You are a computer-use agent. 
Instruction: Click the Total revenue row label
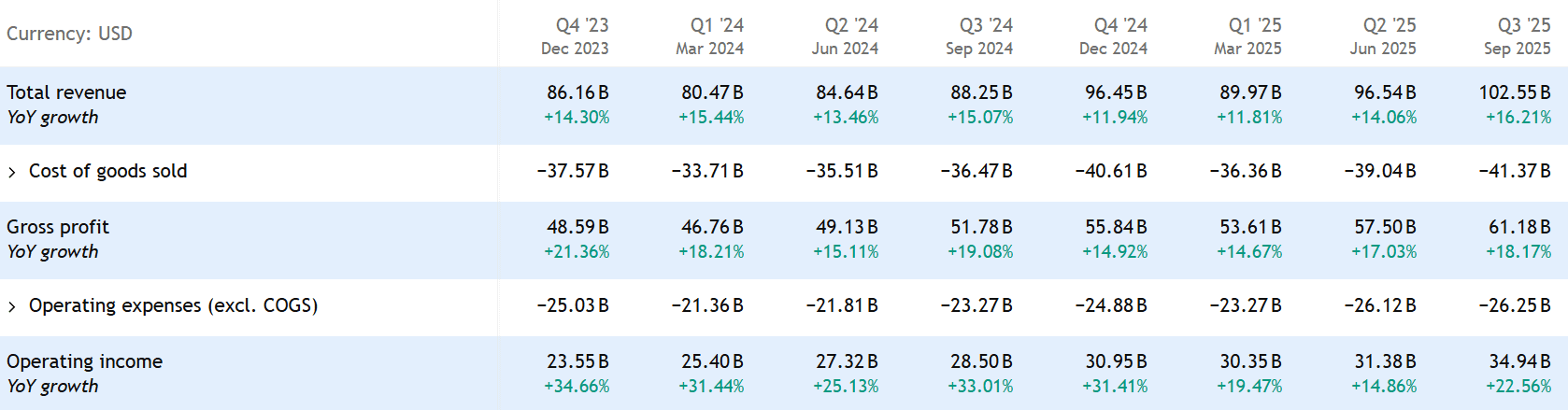[66, 92]
